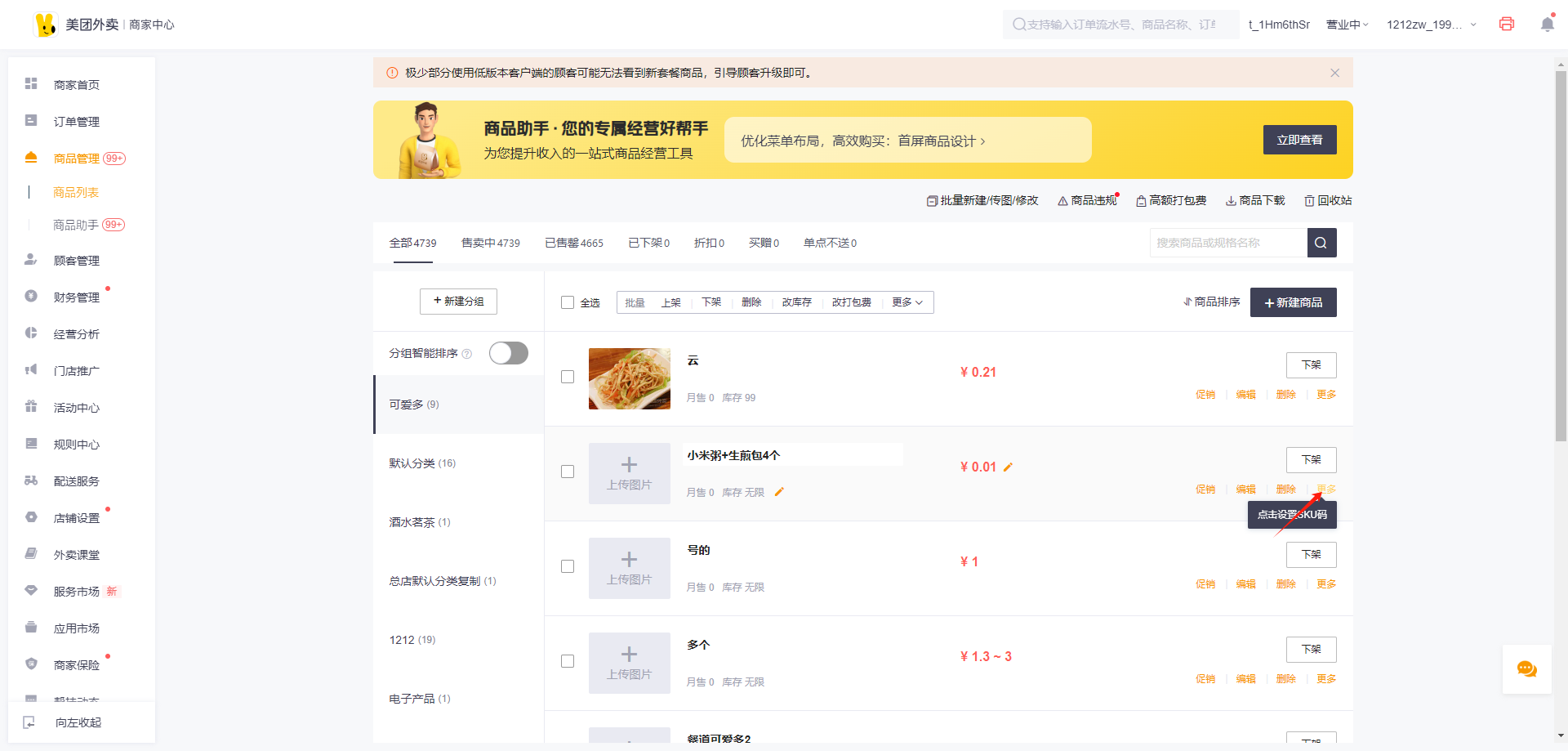Check the 全选 select-all checkbox

[568, 302]
